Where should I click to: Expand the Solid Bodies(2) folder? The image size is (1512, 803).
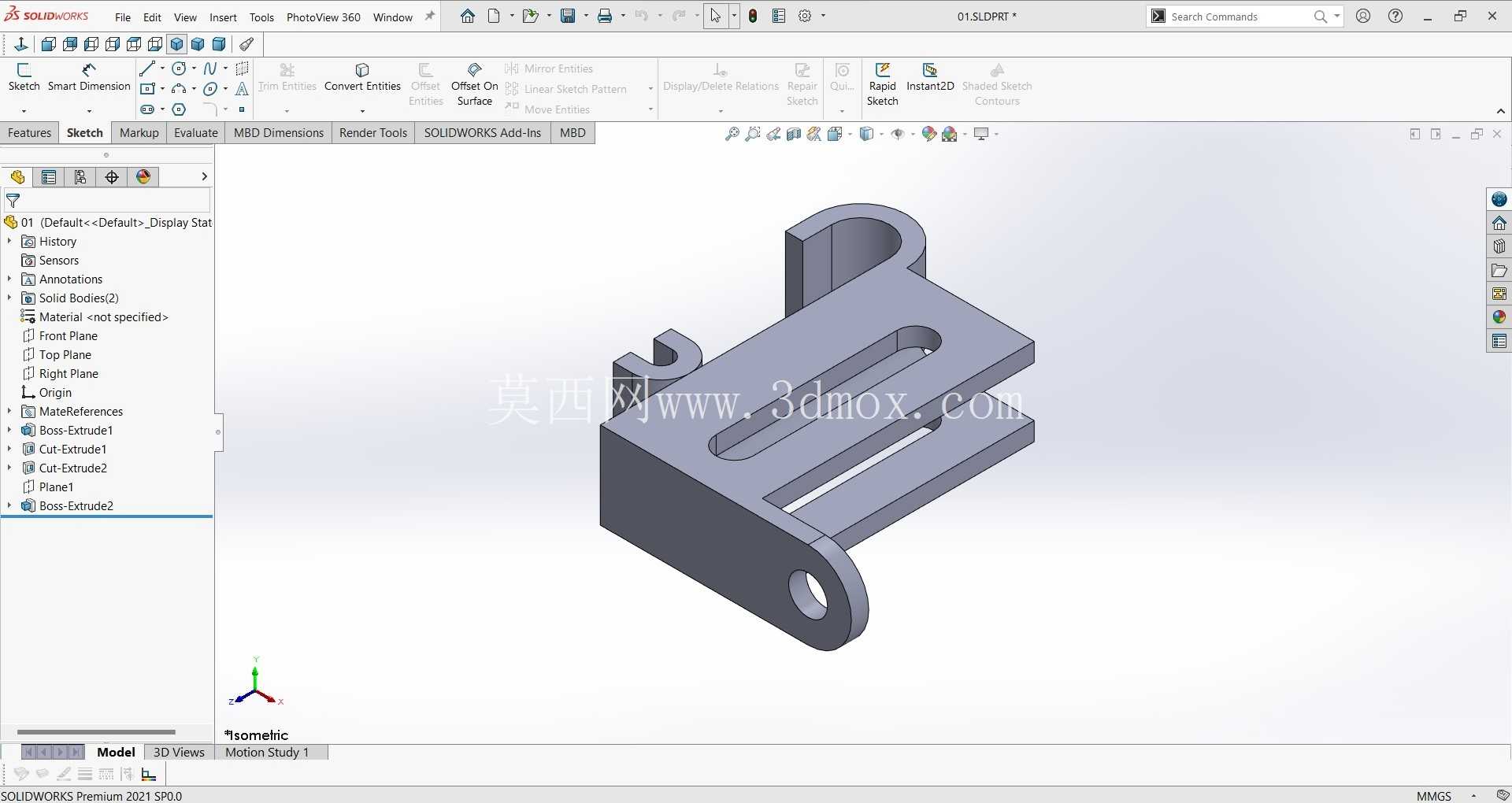click(x=9, y=298)
